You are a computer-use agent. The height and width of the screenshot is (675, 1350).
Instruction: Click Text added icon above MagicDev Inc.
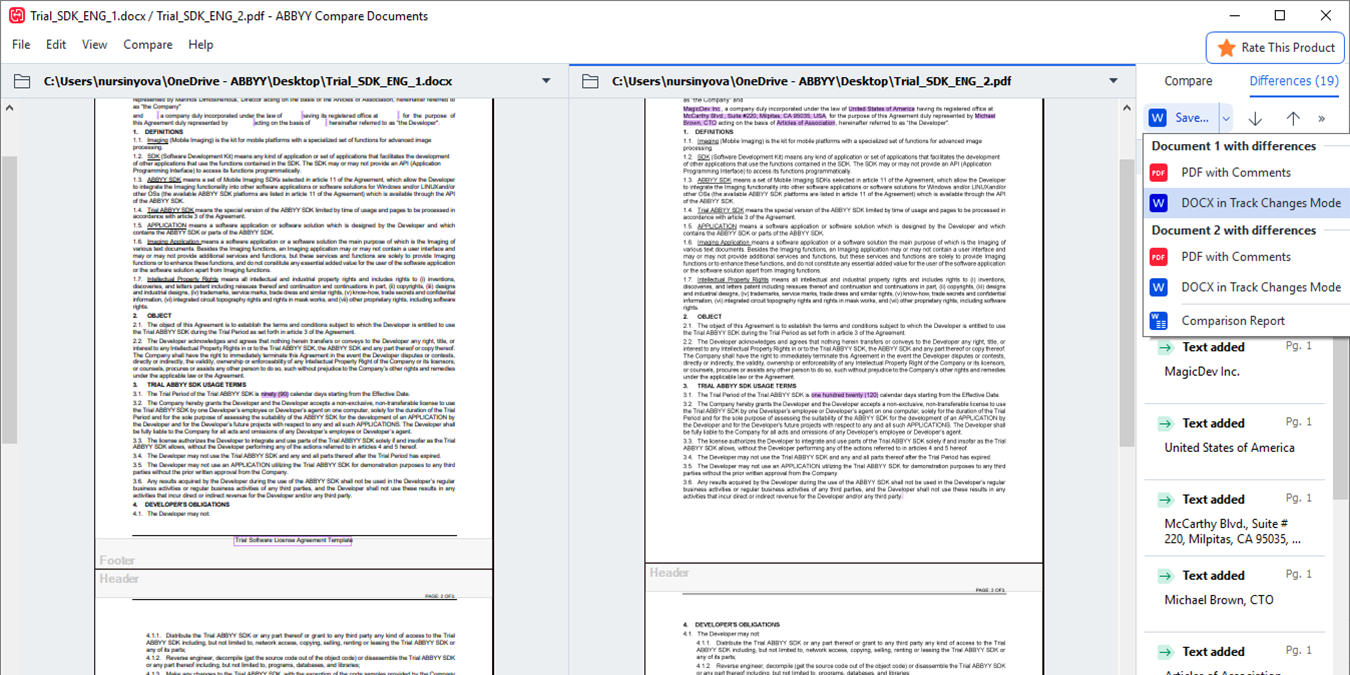point(1165,348)
